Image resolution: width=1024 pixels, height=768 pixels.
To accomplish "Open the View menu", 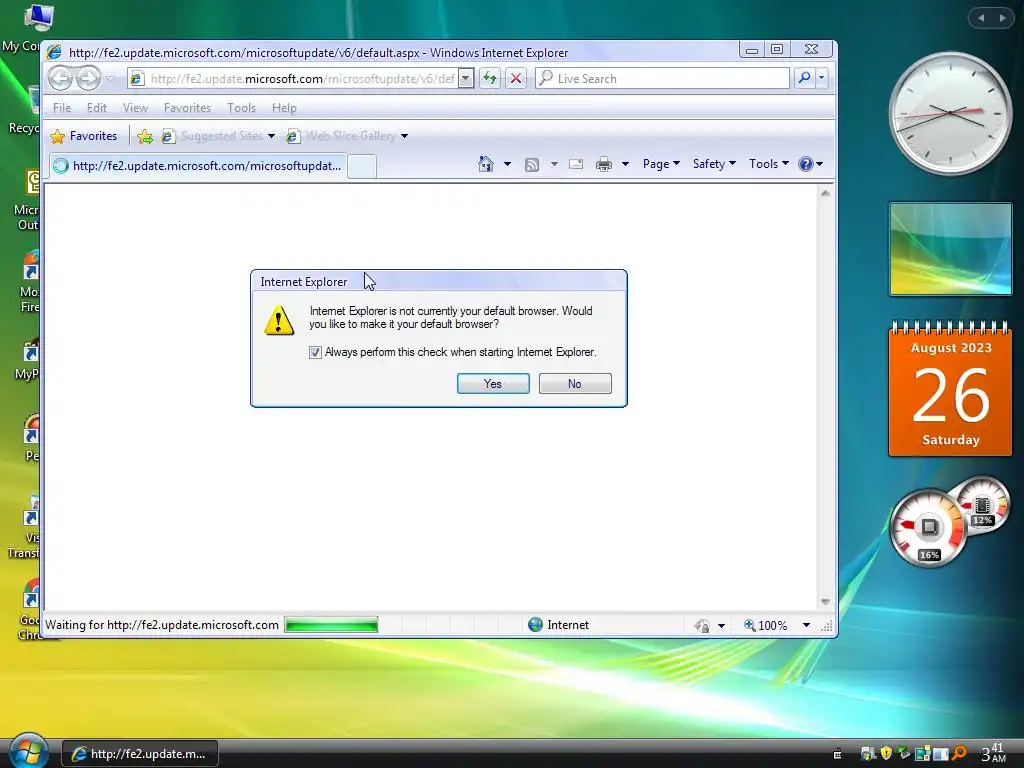I will click(x=135, y=108).
